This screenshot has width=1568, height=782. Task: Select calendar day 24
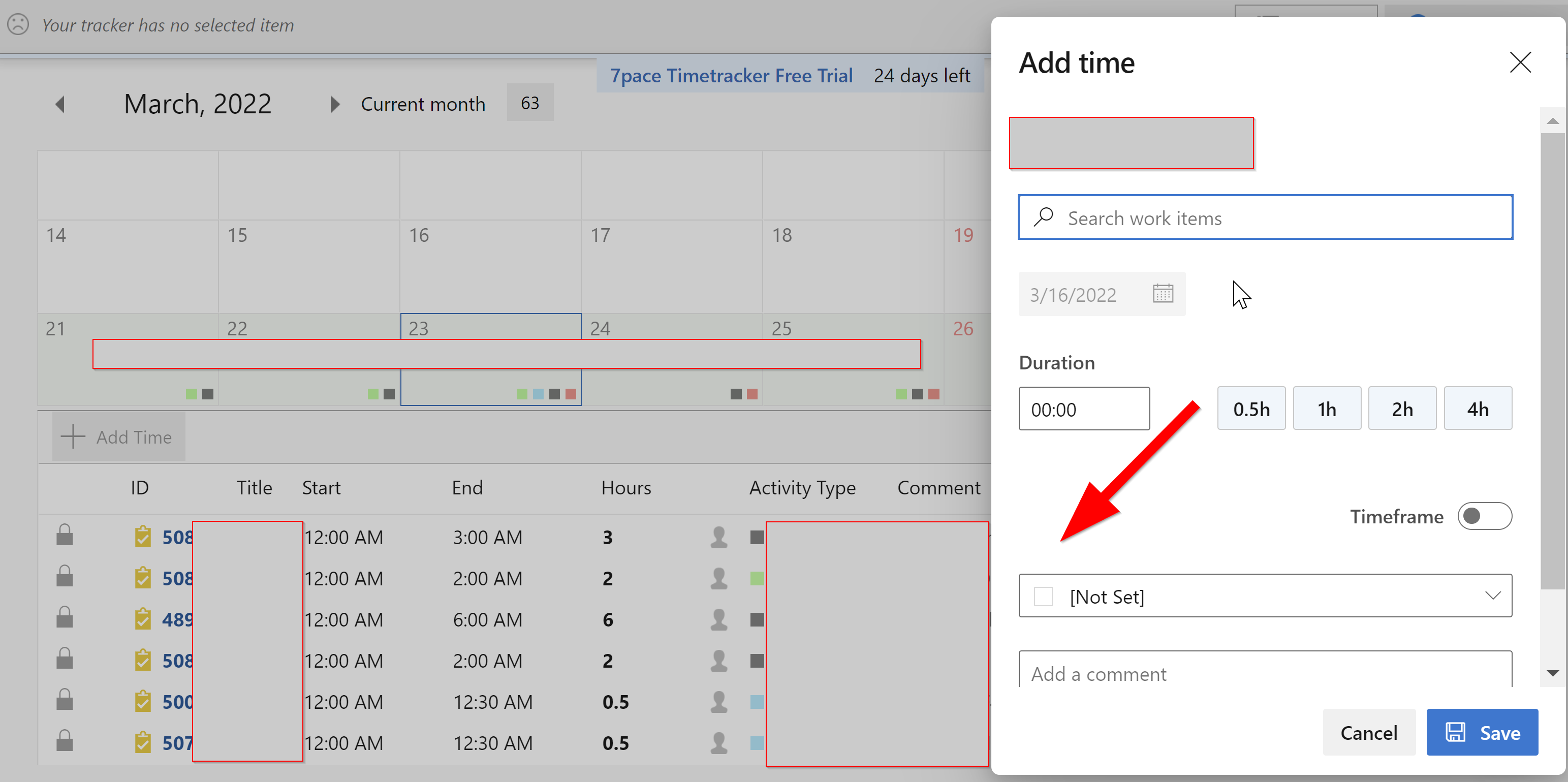point(671,359)
